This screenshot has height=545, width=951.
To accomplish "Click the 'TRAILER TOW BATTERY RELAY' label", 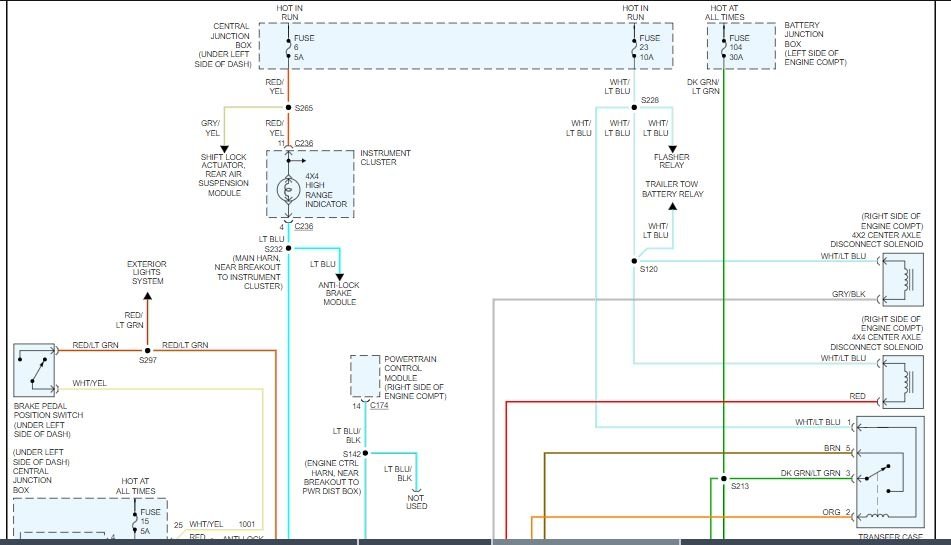I will (673, 189).
